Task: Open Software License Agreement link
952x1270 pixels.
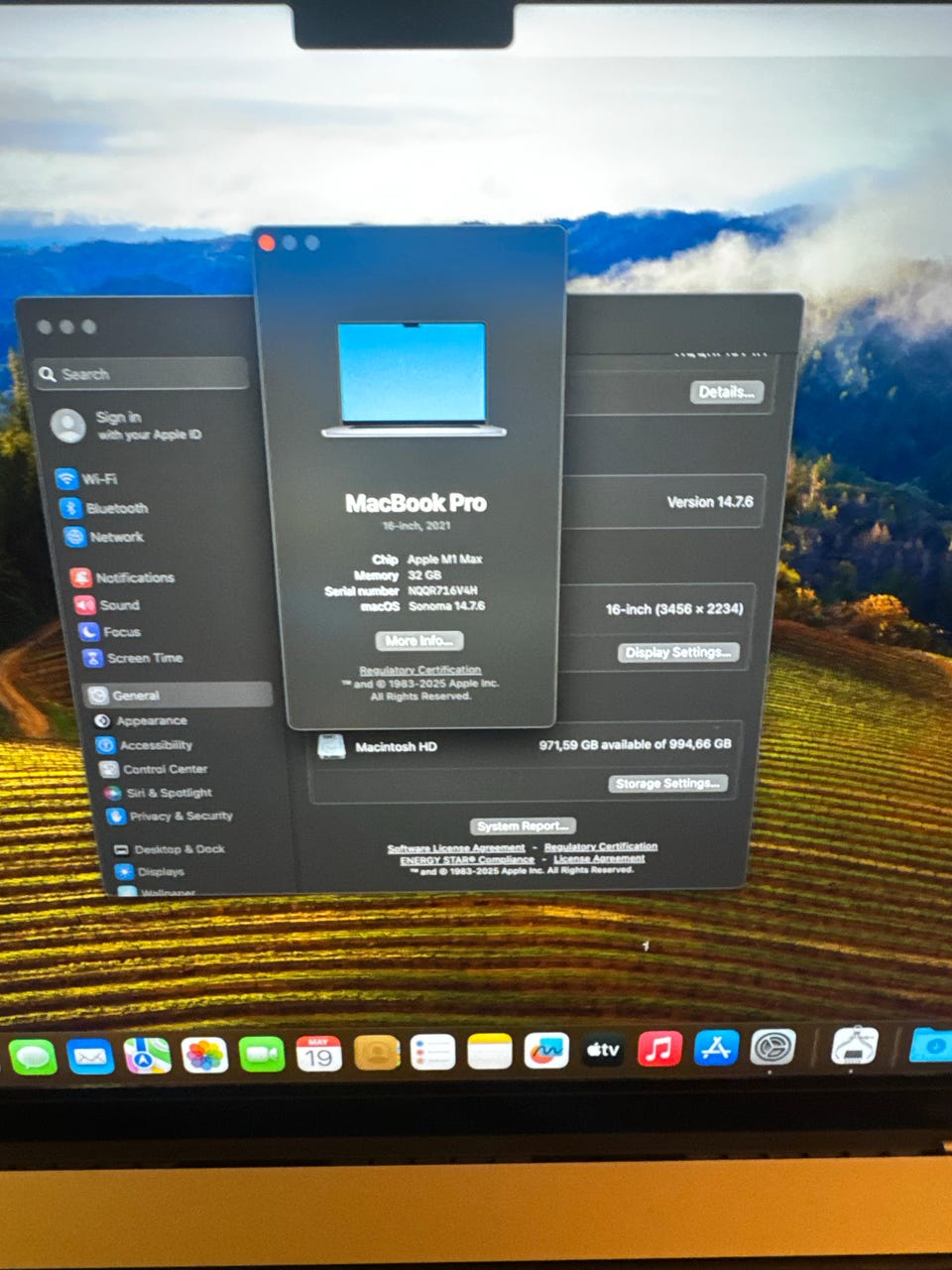Action: (456, 848)
